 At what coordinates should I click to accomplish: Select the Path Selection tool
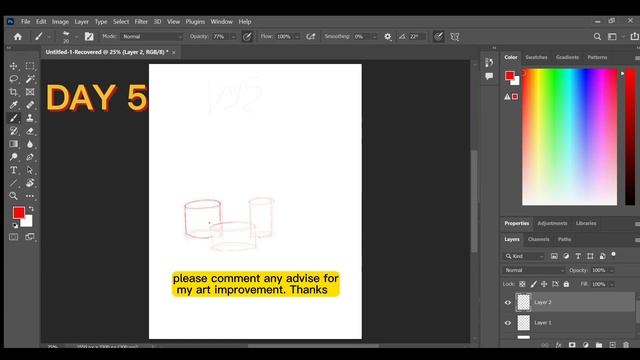(x=30, y=170)
